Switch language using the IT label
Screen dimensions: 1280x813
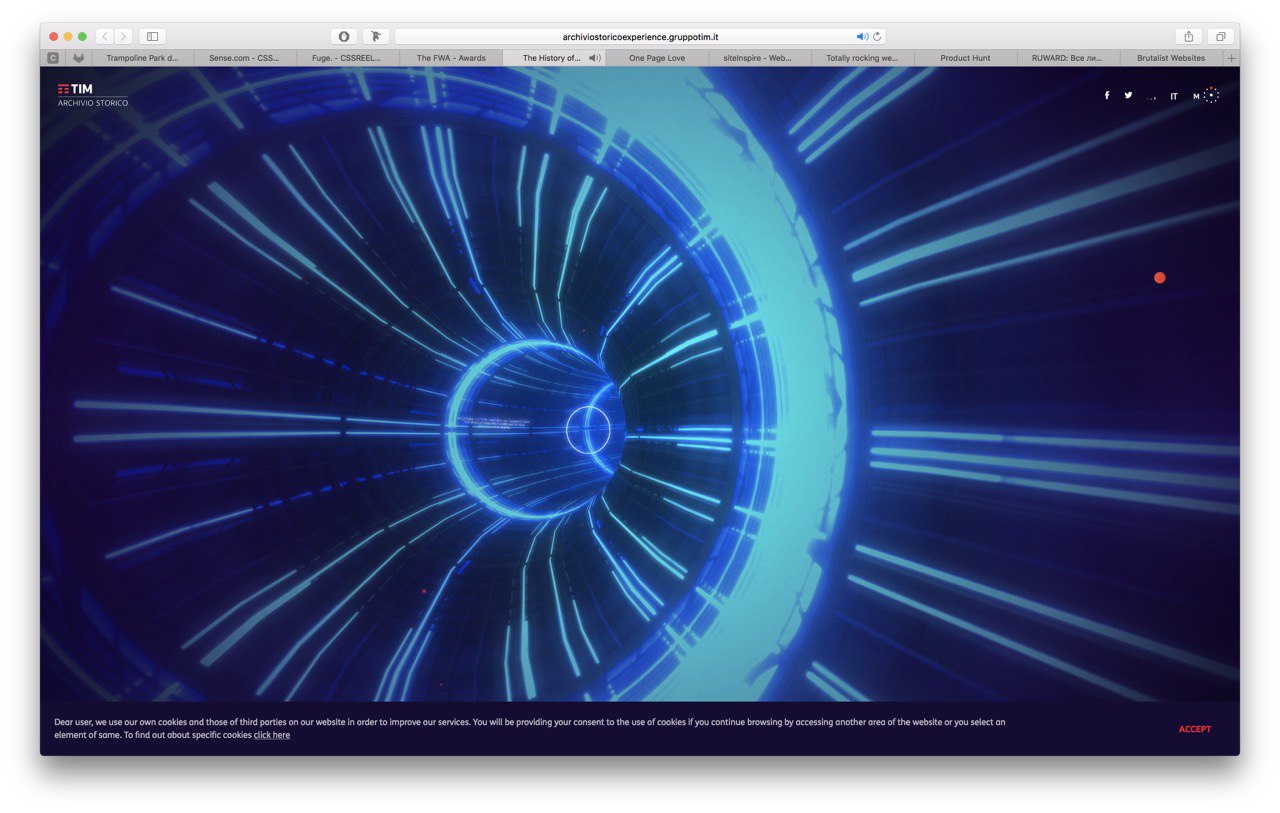coord(1174,97)
